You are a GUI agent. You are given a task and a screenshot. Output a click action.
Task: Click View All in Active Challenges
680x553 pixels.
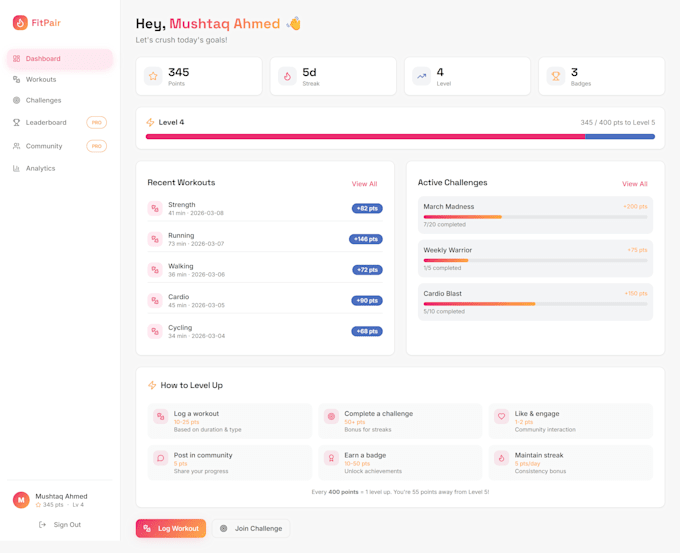click(x=634, y=184)
